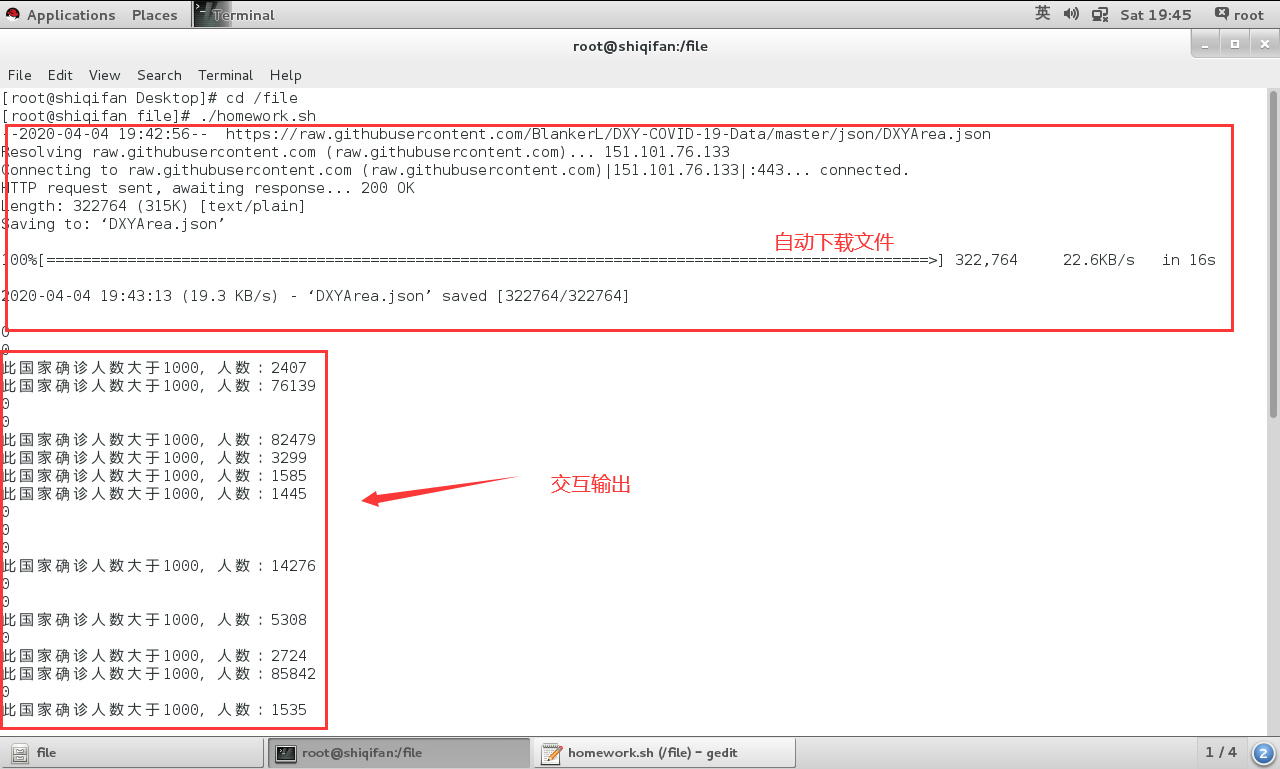Click output line with count 1445

coord(155,494)
